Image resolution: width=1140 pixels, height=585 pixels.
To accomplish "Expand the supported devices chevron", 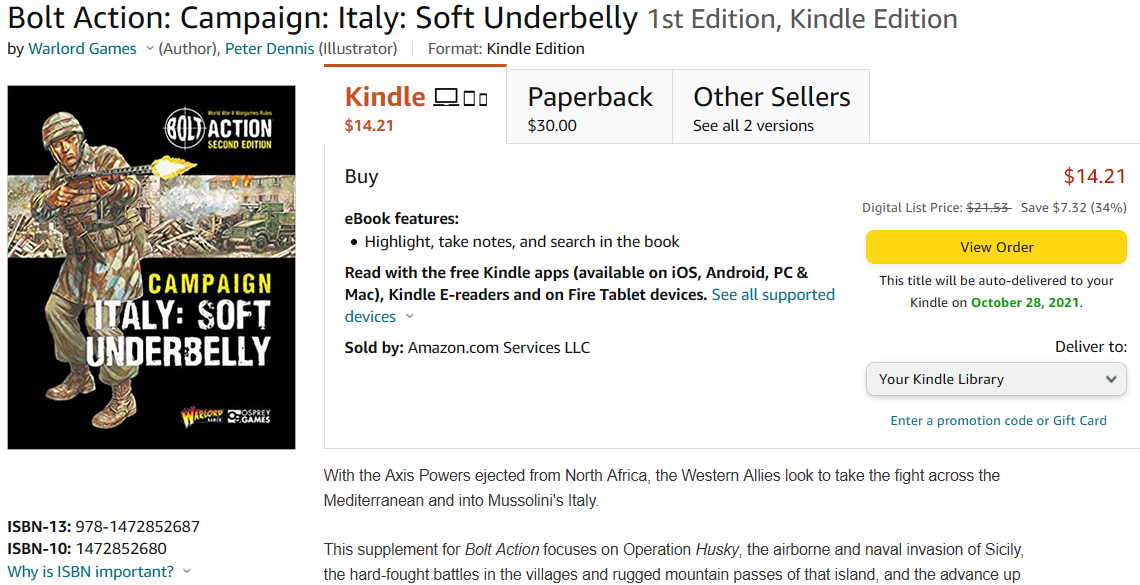I will tap(409, 317).
